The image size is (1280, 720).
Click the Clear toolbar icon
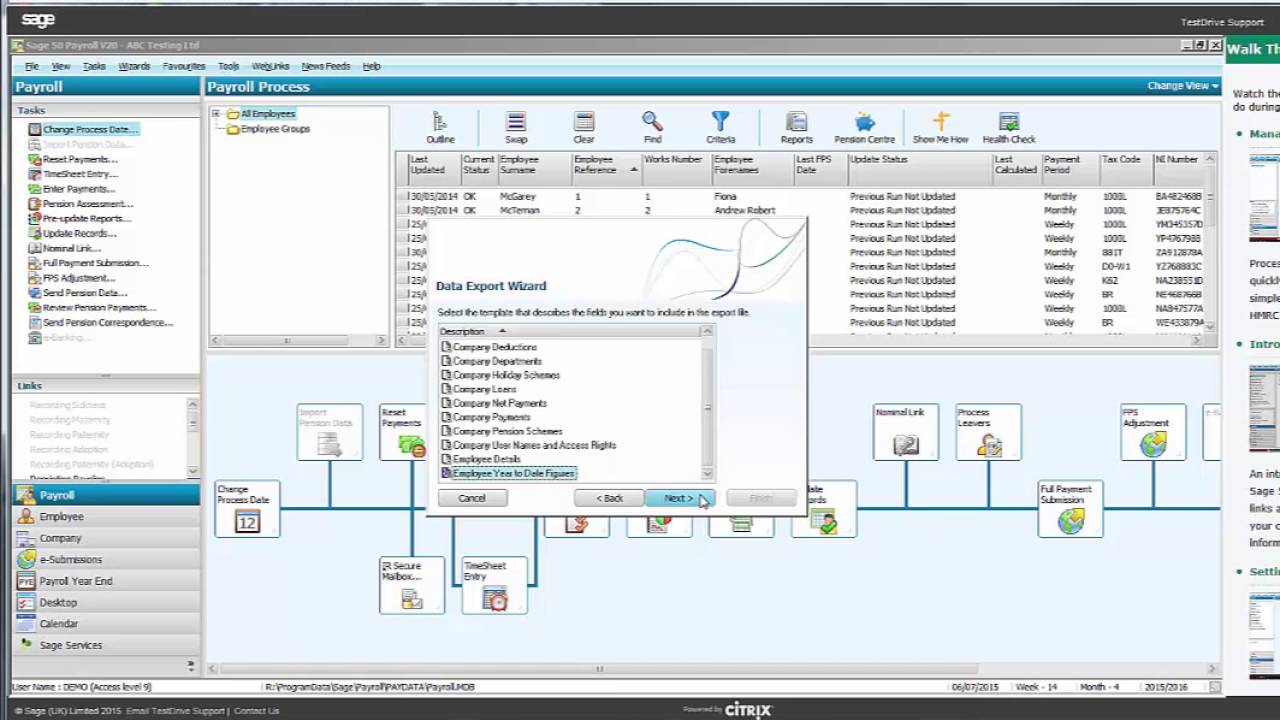coord(584,128)
